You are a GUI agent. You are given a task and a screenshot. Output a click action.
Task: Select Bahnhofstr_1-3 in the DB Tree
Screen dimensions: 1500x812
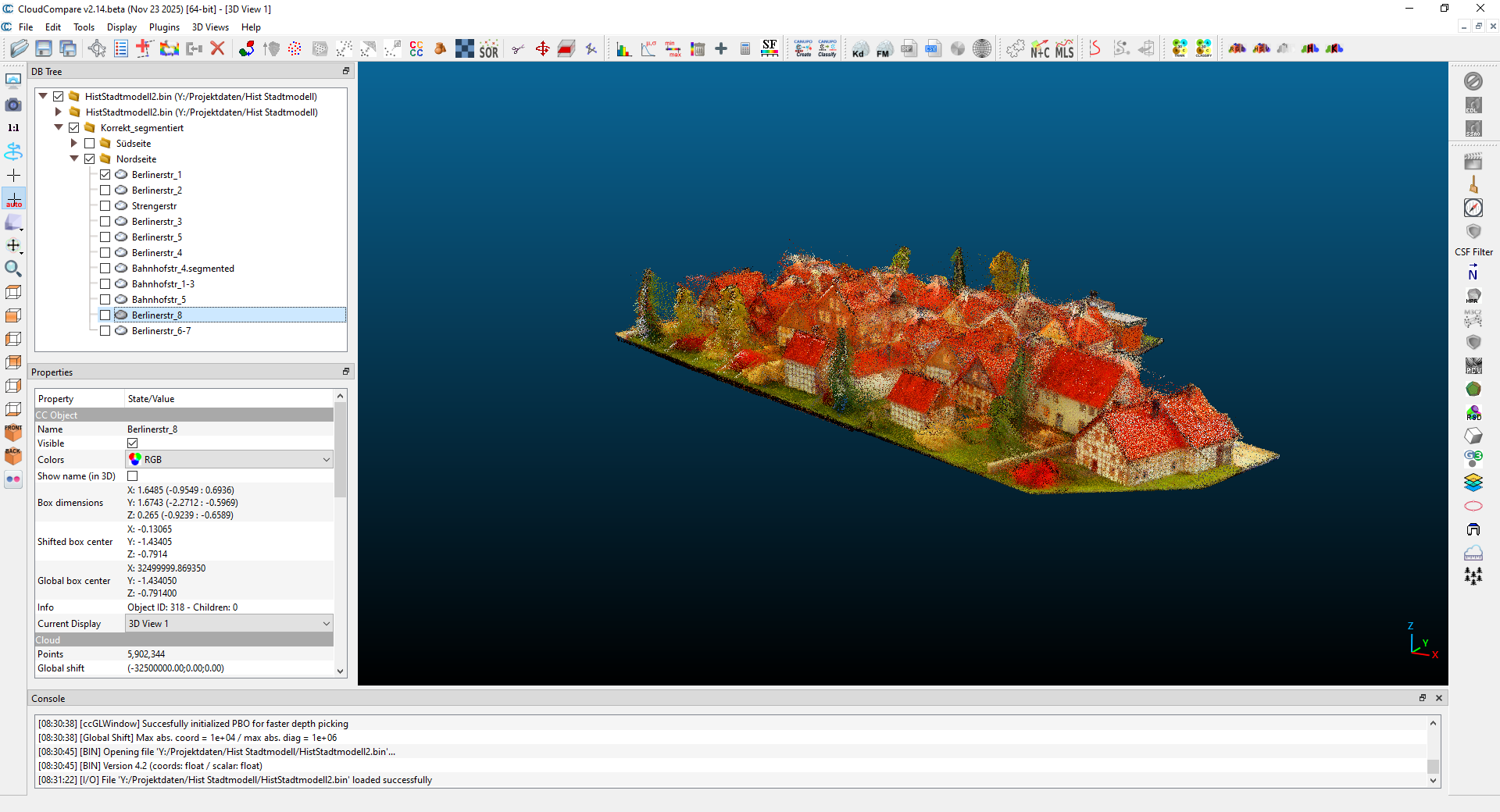click(x=162, y=284)
